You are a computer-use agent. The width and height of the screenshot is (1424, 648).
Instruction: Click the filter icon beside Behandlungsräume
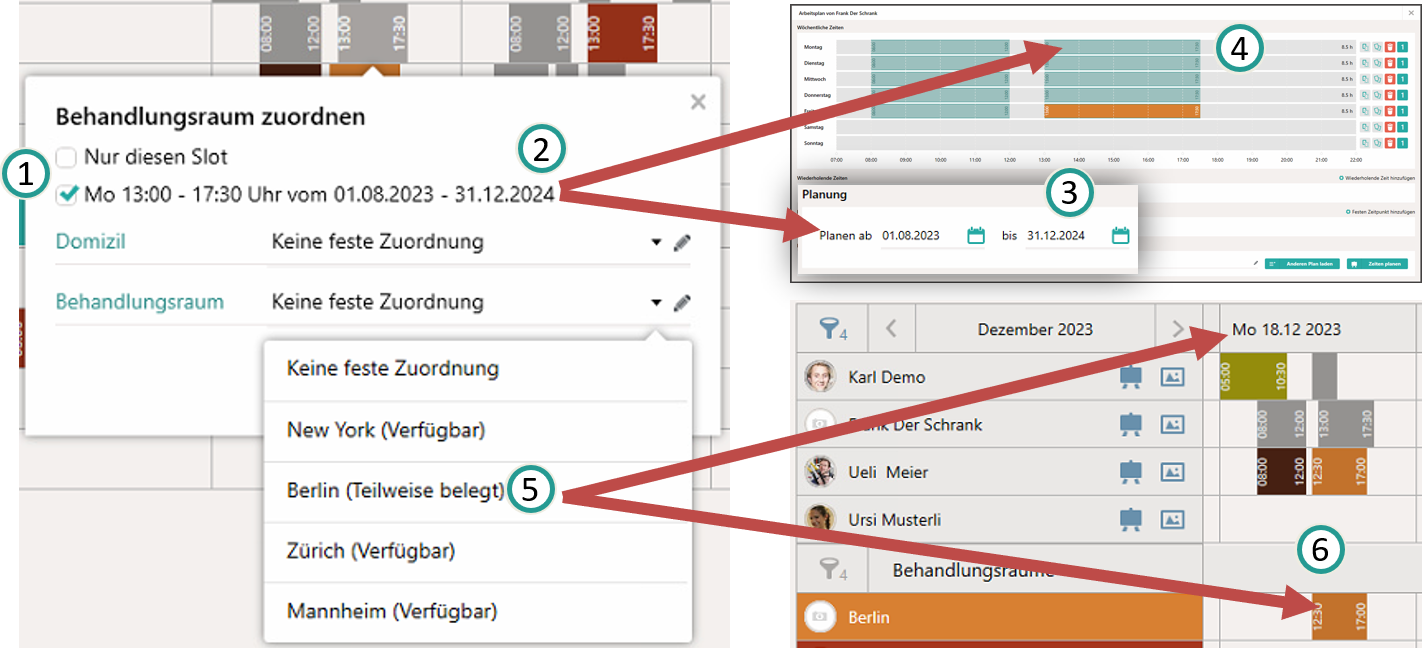coord(831,570)
